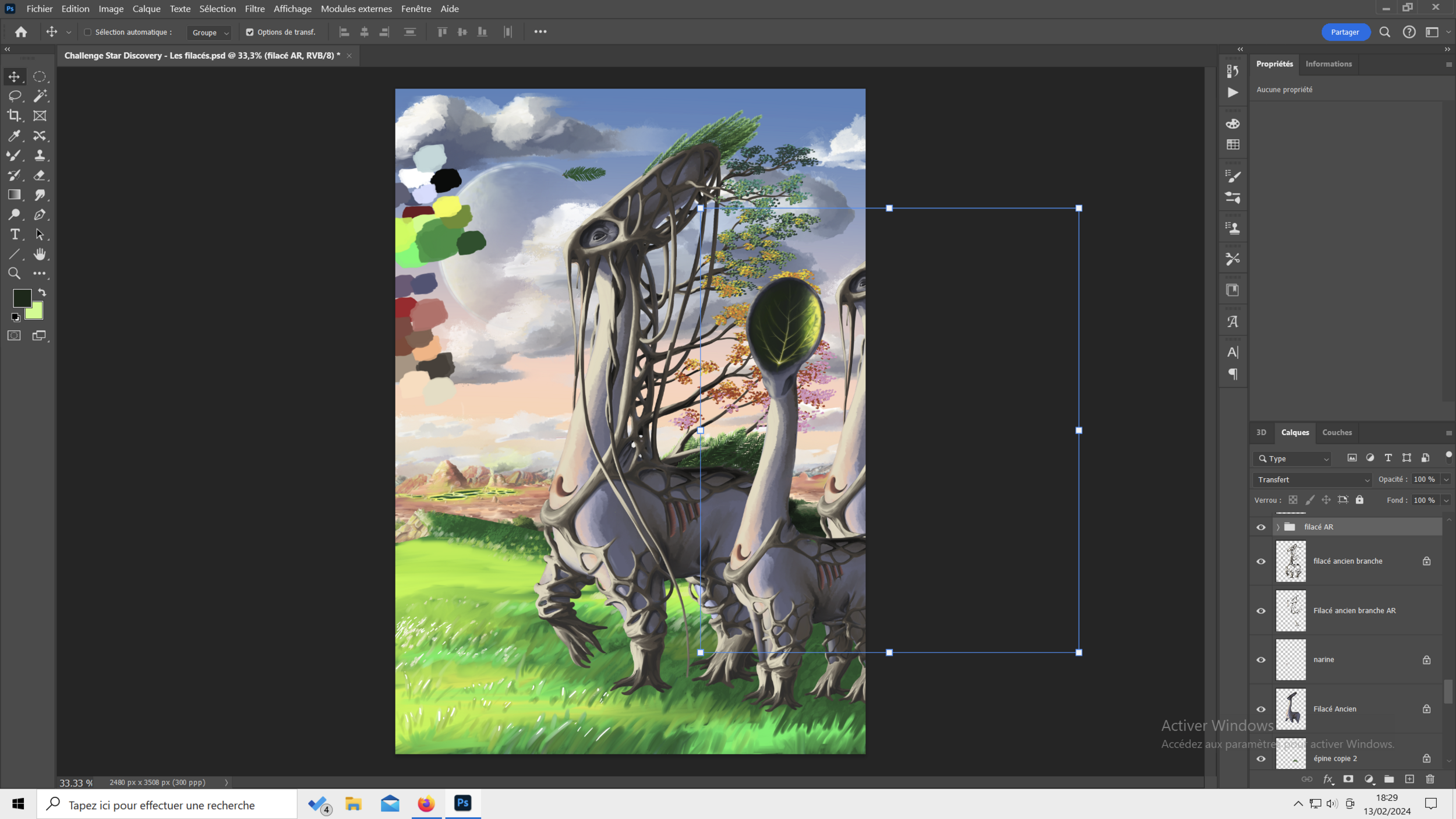Screen dimensions: 1456x819
Task: Open the Filtre menu
Action: [255, 9]
